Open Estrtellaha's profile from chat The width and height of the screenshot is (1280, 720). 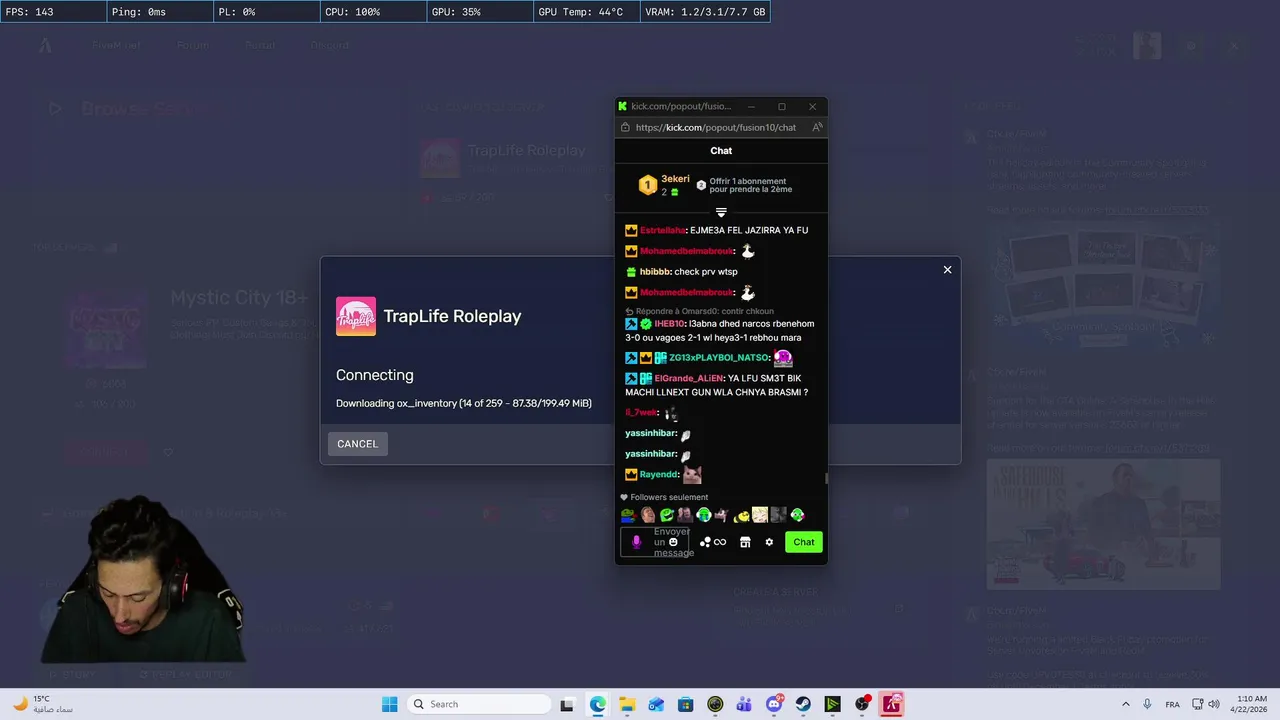click(663, 230)
